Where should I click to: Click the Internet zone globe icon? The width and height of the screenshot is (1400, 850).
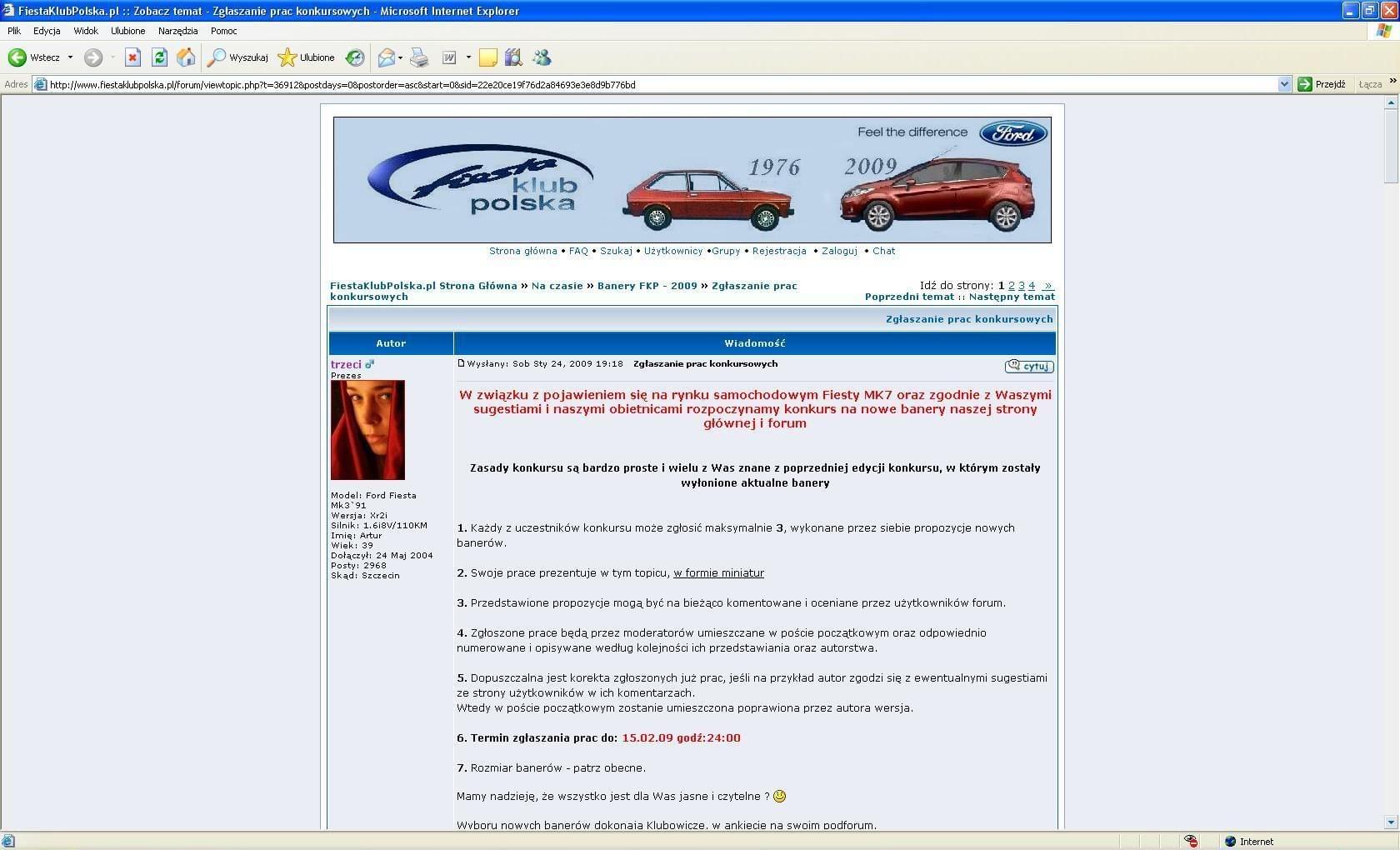pyautogui.click(x=1230, y=842)
